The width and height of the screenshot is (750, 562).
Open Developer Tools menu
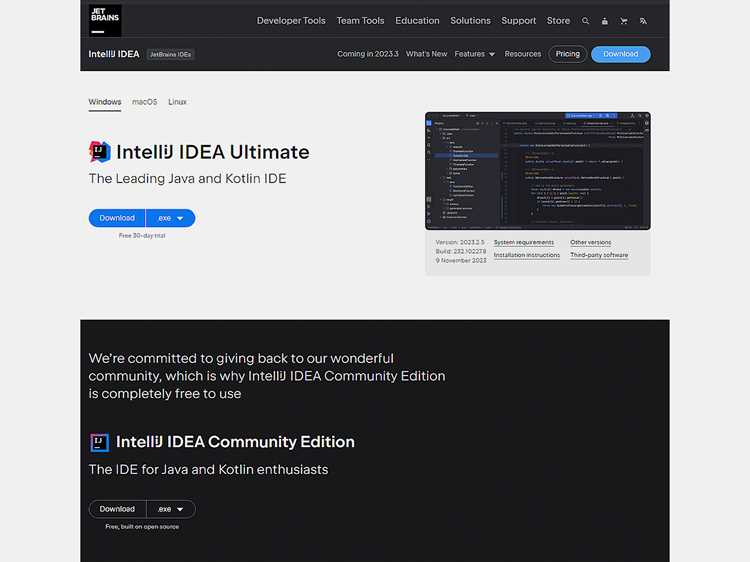tap(291, 21)
